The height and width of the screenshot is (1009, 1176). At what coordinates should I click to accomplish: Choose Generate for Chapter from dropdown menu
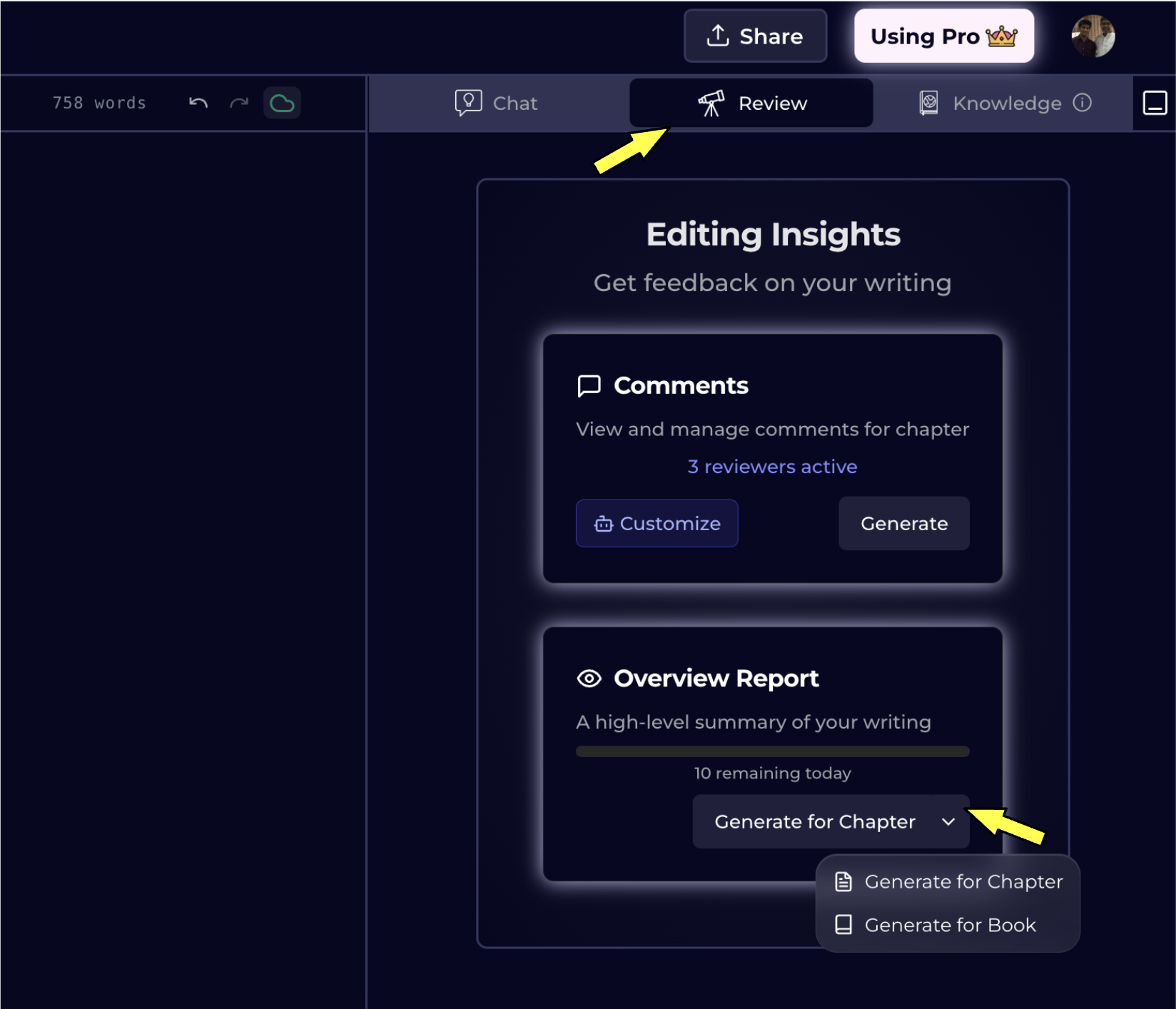coord(948,881)
